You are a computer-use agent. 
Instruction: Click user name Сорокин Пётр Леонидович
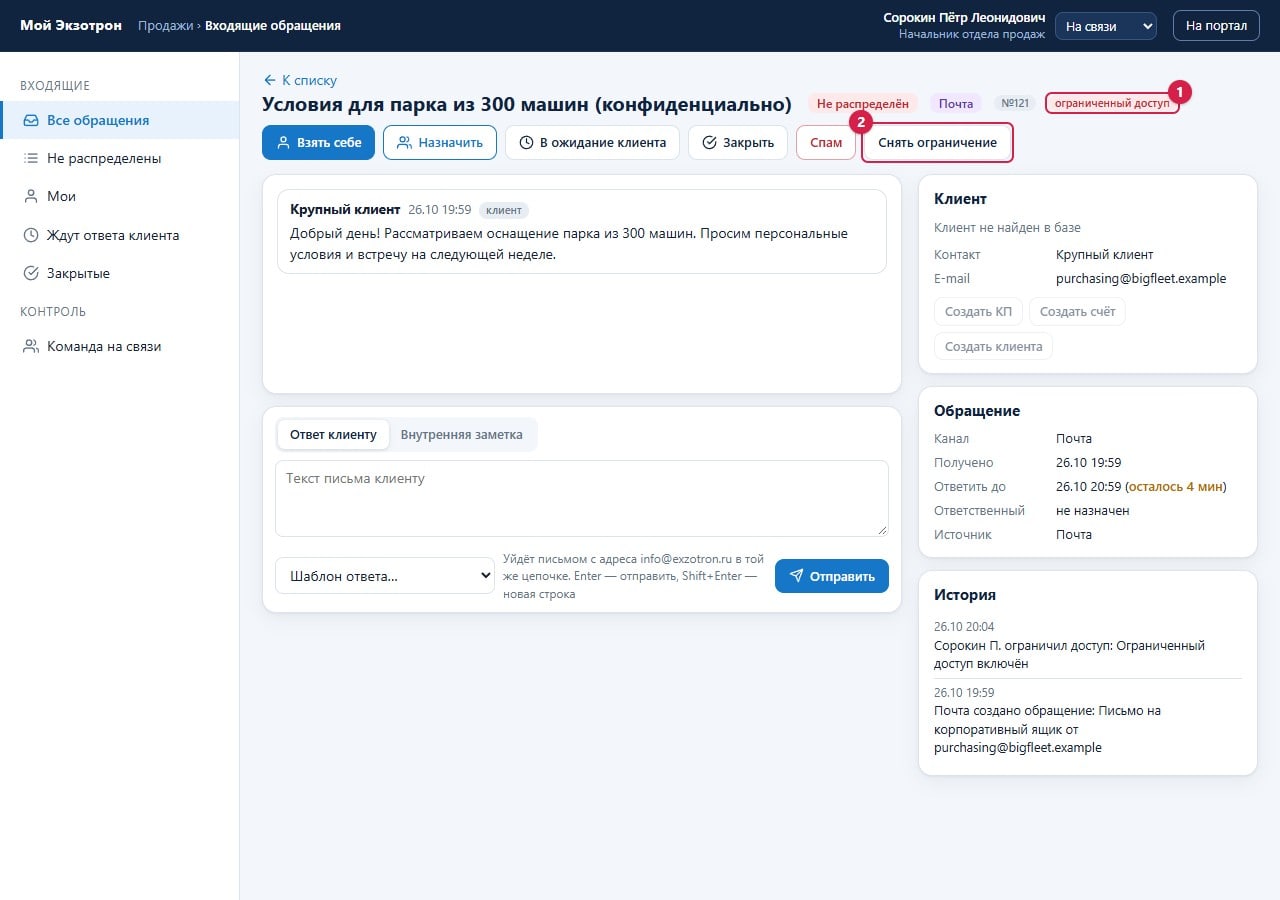(x=964, y=18)
